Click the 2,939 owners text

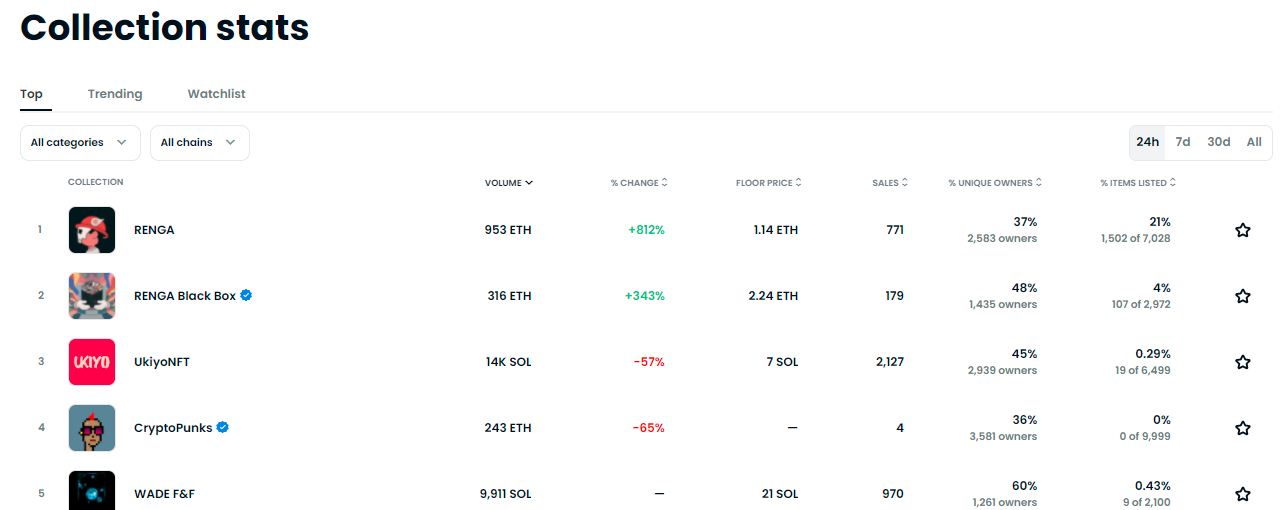click(x=1002, y=371)
